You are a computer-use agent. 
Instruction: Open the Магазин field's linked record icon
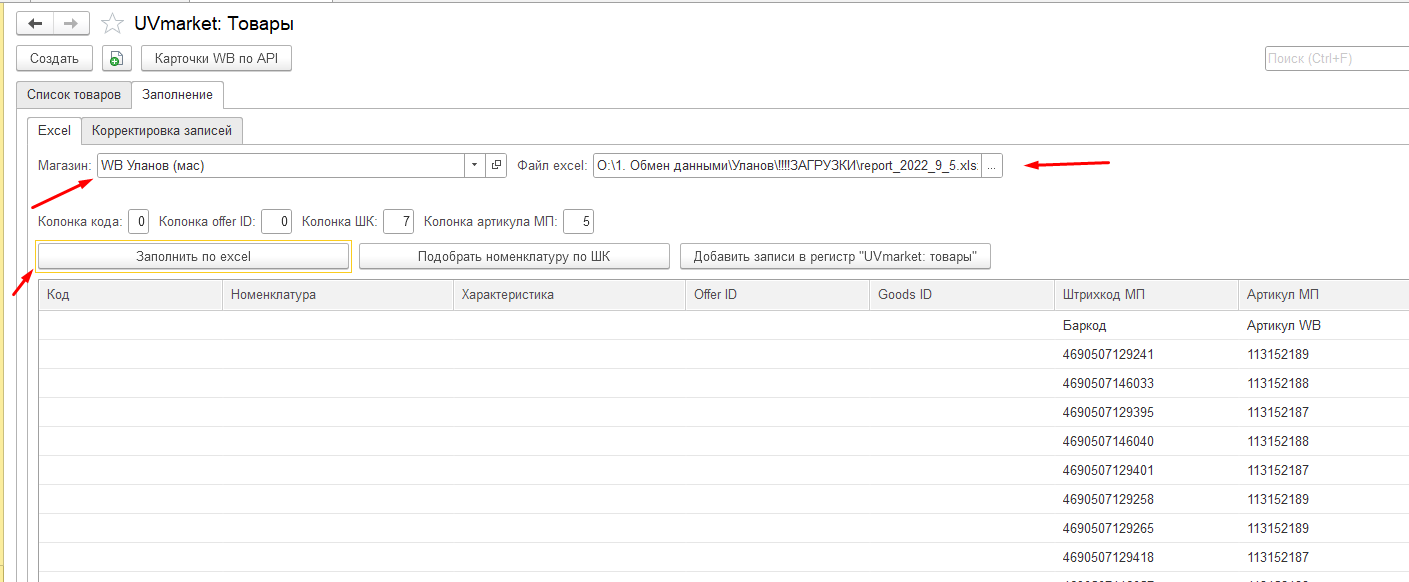tap(496, 166)
